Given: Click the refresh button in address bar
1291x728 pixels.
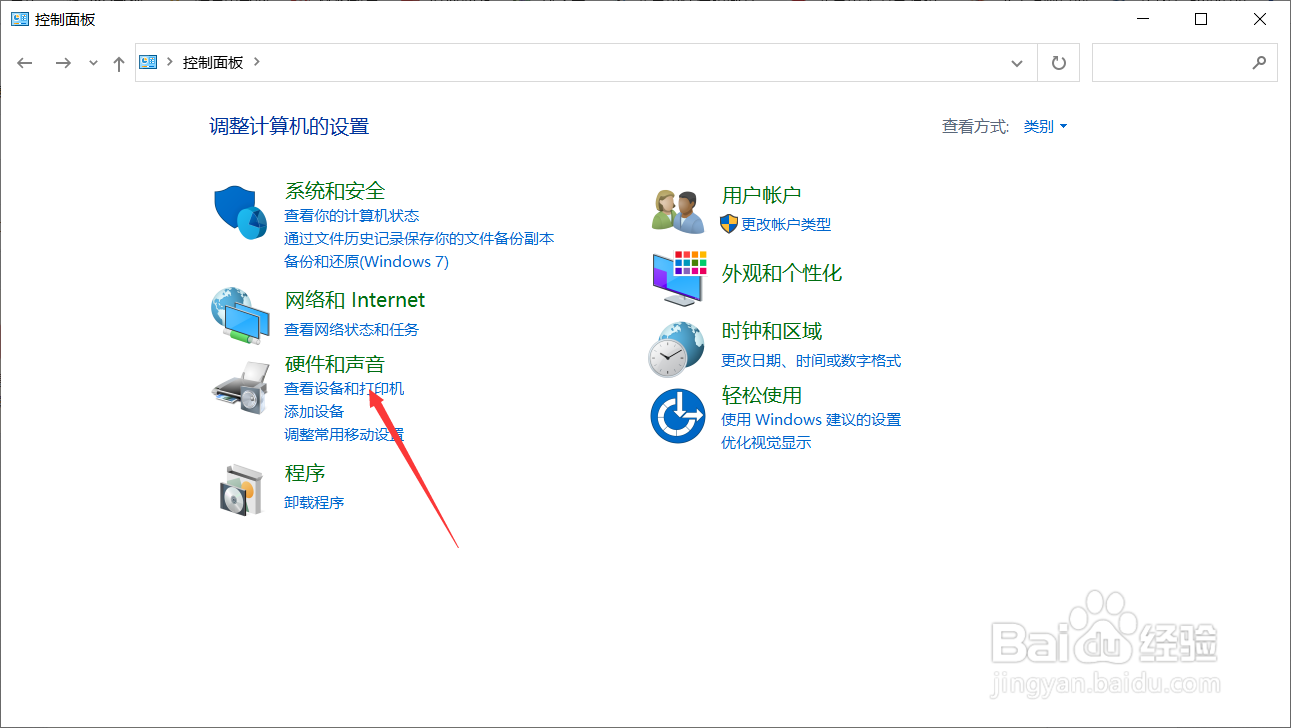Looking at the screenshot, I should [1058, 62].
